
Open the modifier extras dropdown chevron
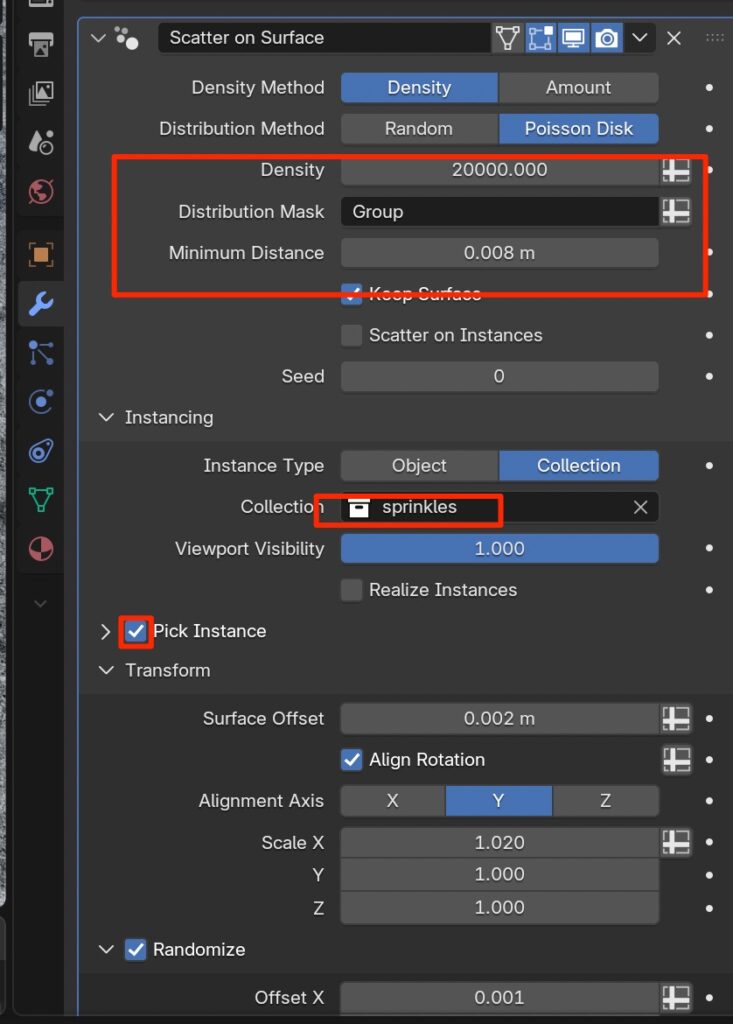(x=640, y=38)
